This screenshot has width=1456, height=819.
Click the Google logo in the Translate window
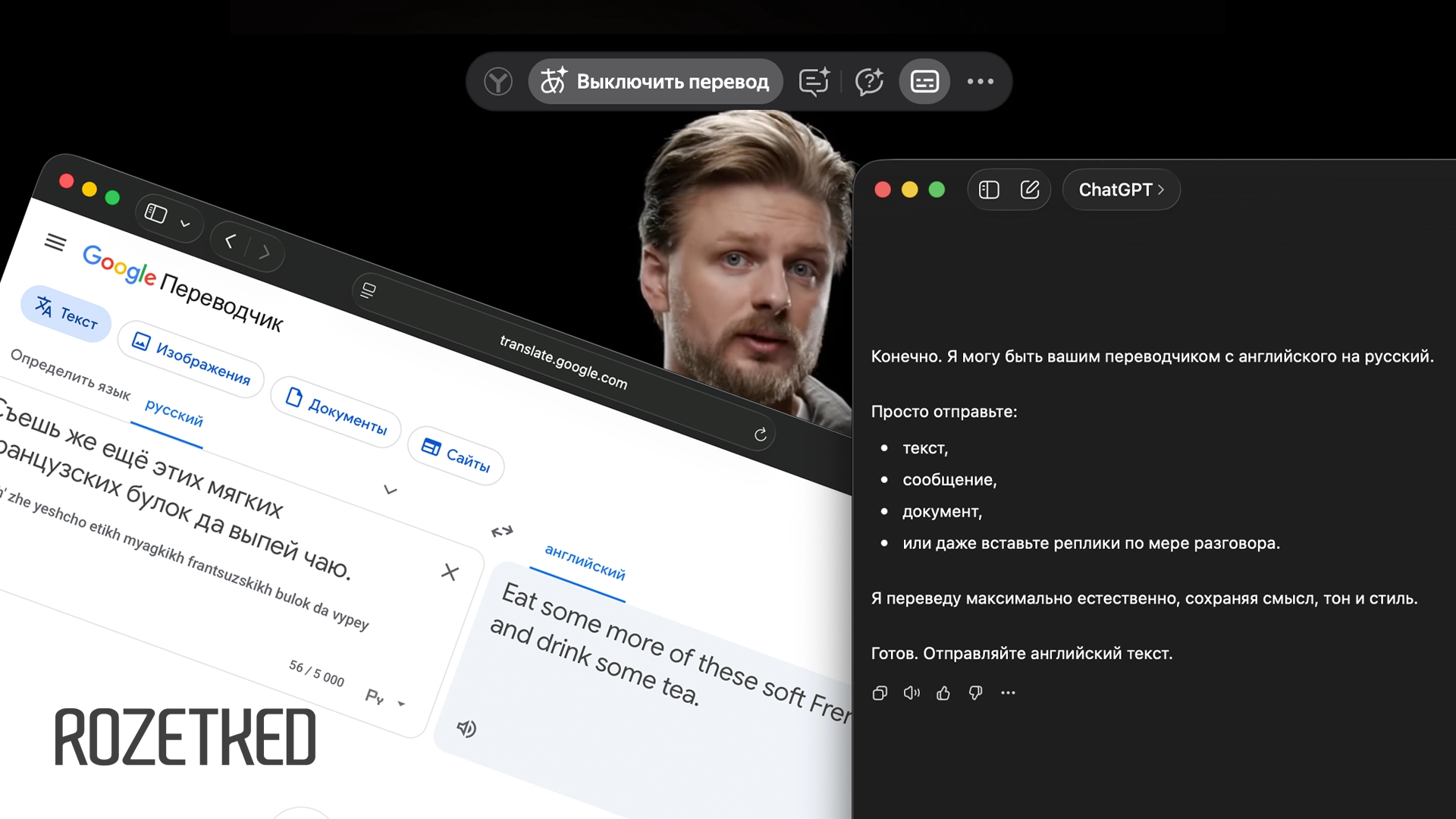pyautogui.click(x=119, y=266)
